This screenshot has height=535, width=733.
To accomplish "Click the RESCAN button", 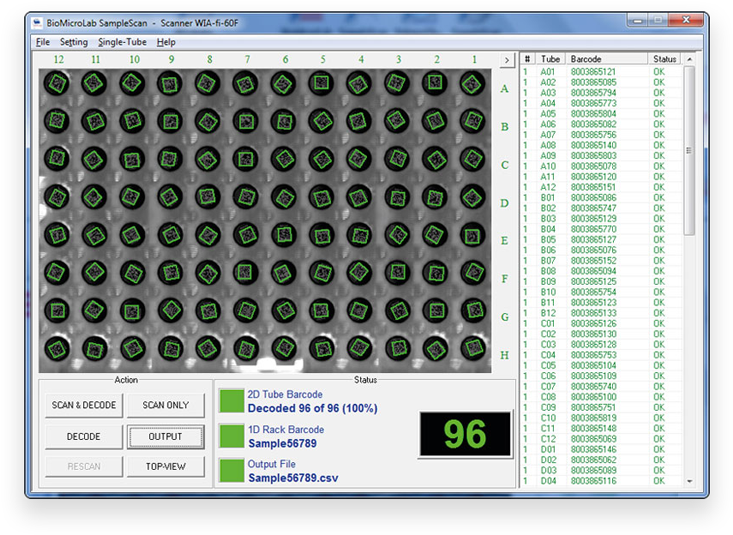I will tap(84, 466).
